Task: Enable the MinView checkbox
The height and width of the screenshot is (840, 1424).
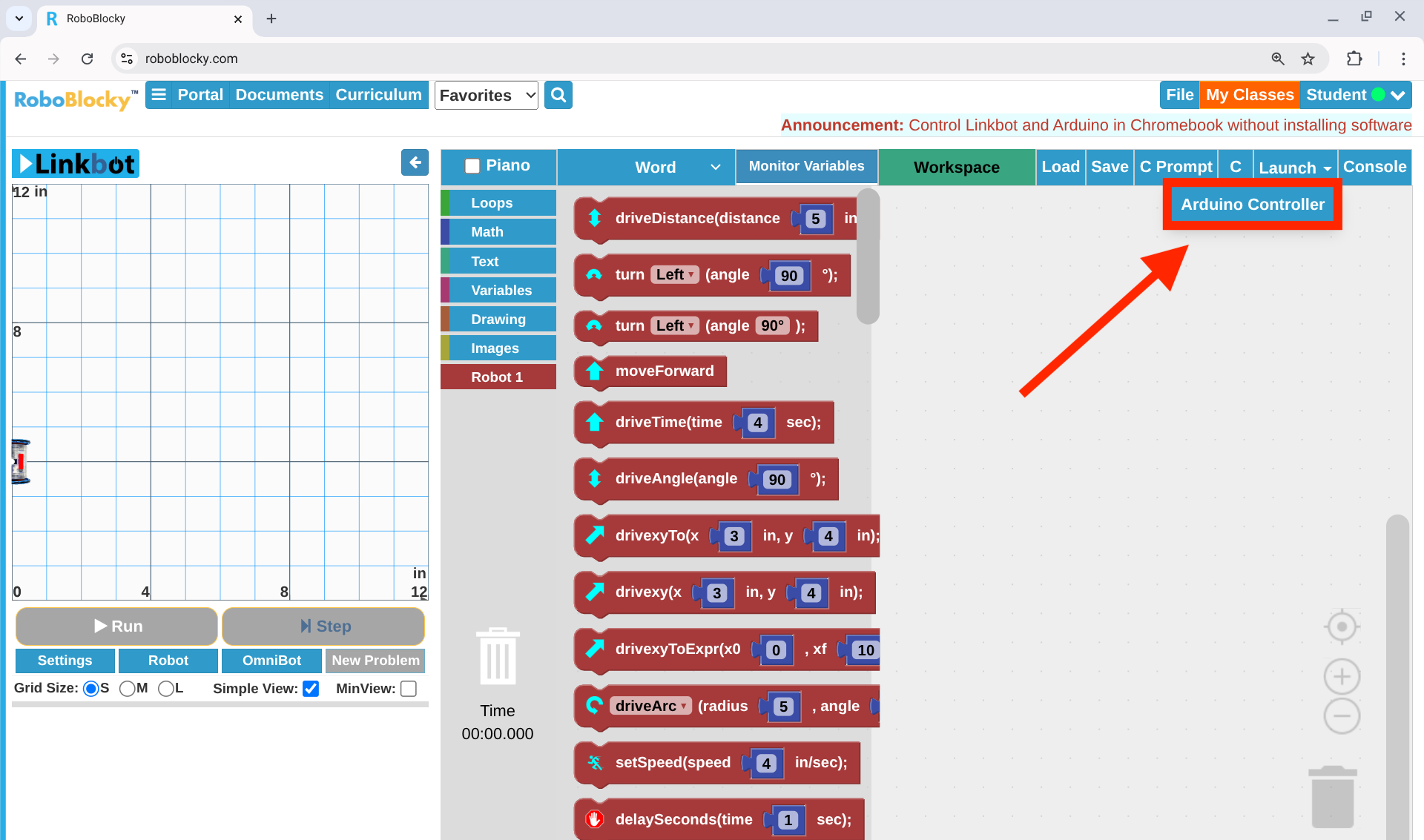Action: coord(408,689)
